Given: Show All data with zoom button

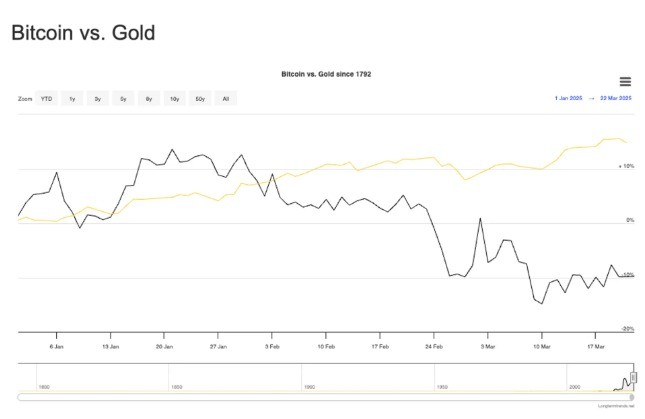Looking at the screenshot, I should [225, 99].
